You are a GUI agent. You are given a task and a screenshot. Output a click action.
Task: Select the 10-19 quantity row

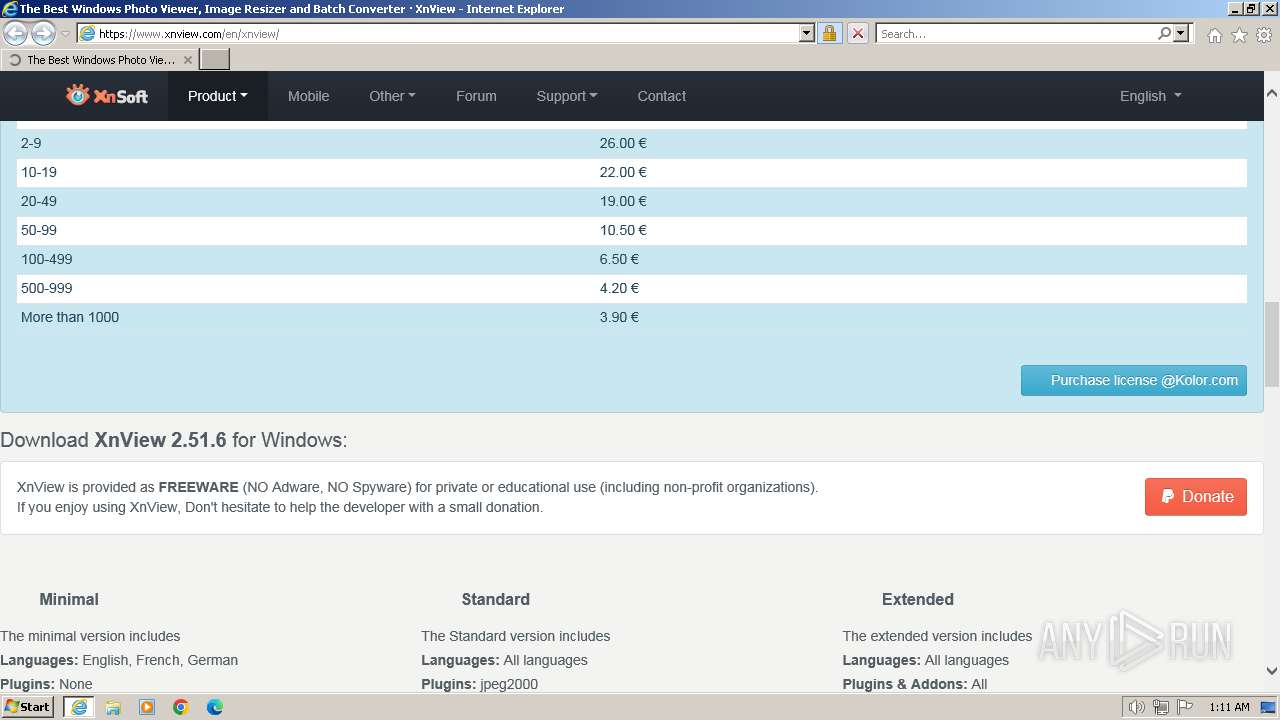pos(632,172)
